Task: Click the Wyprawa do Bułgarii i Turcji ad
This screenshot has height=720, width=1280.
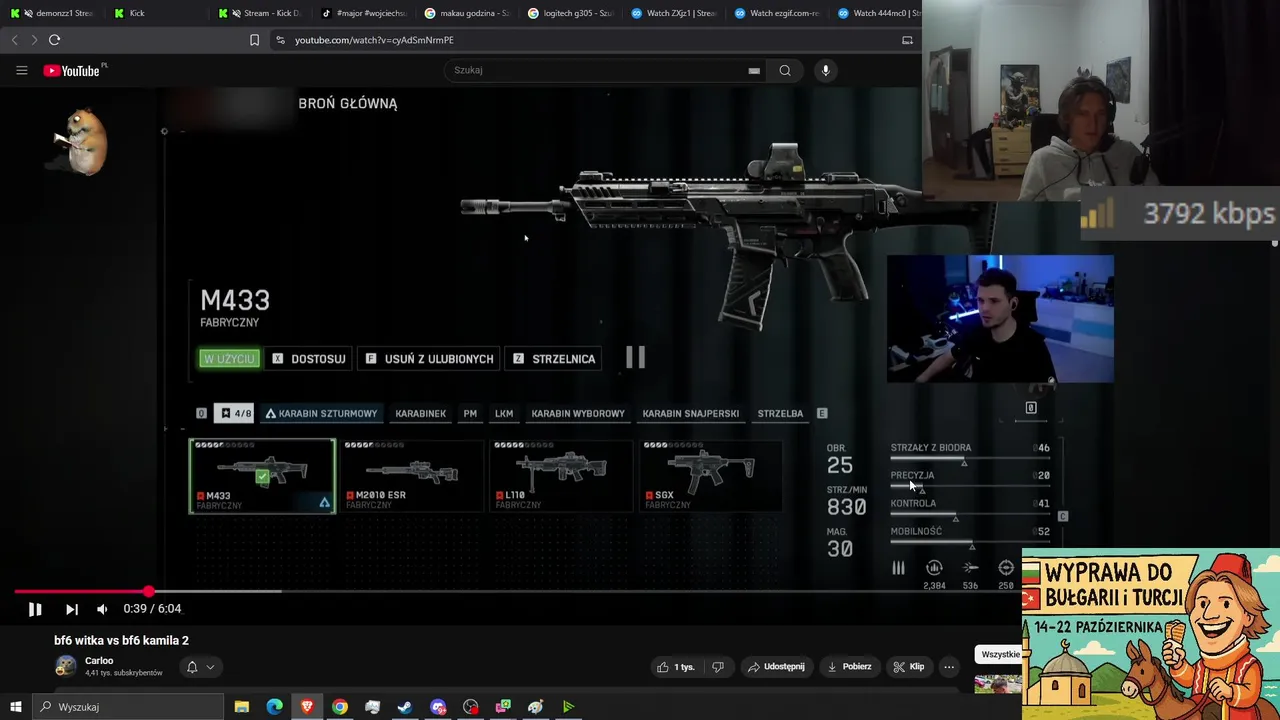Action: tap(1151, 634)
